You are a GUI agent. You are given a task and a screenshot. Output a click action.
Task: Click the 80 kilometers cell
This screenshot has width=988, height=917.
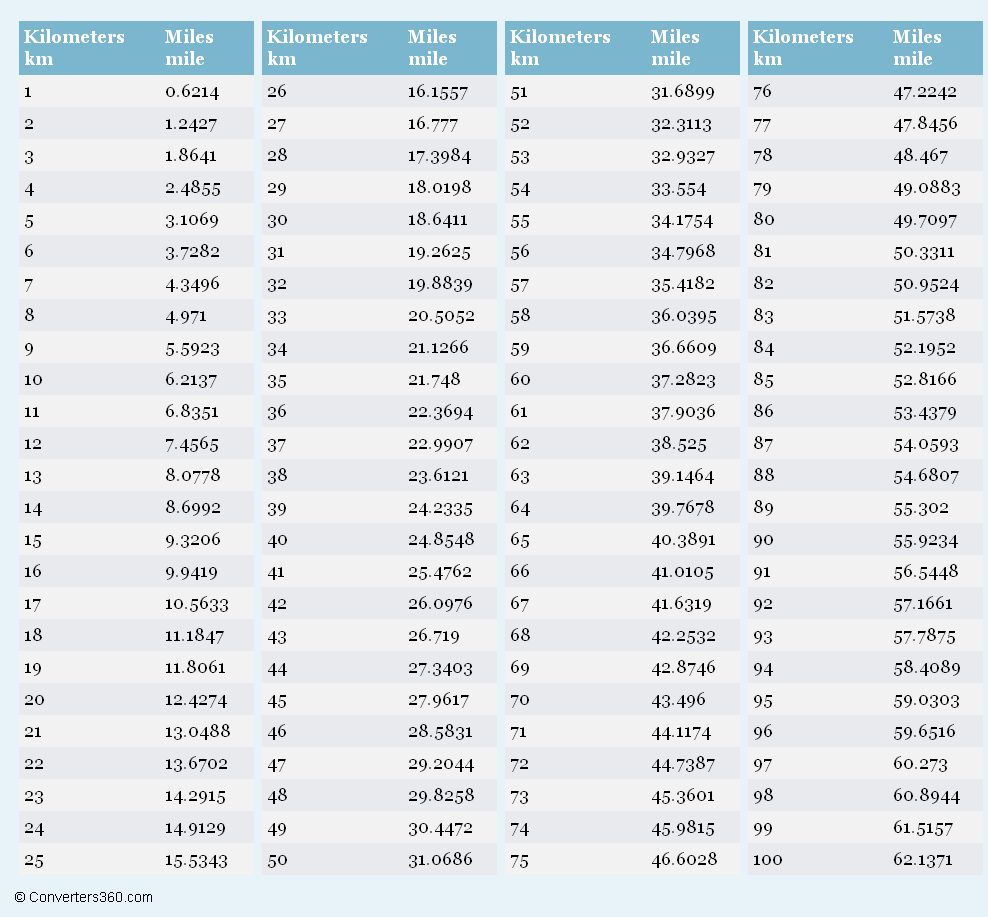764,220
